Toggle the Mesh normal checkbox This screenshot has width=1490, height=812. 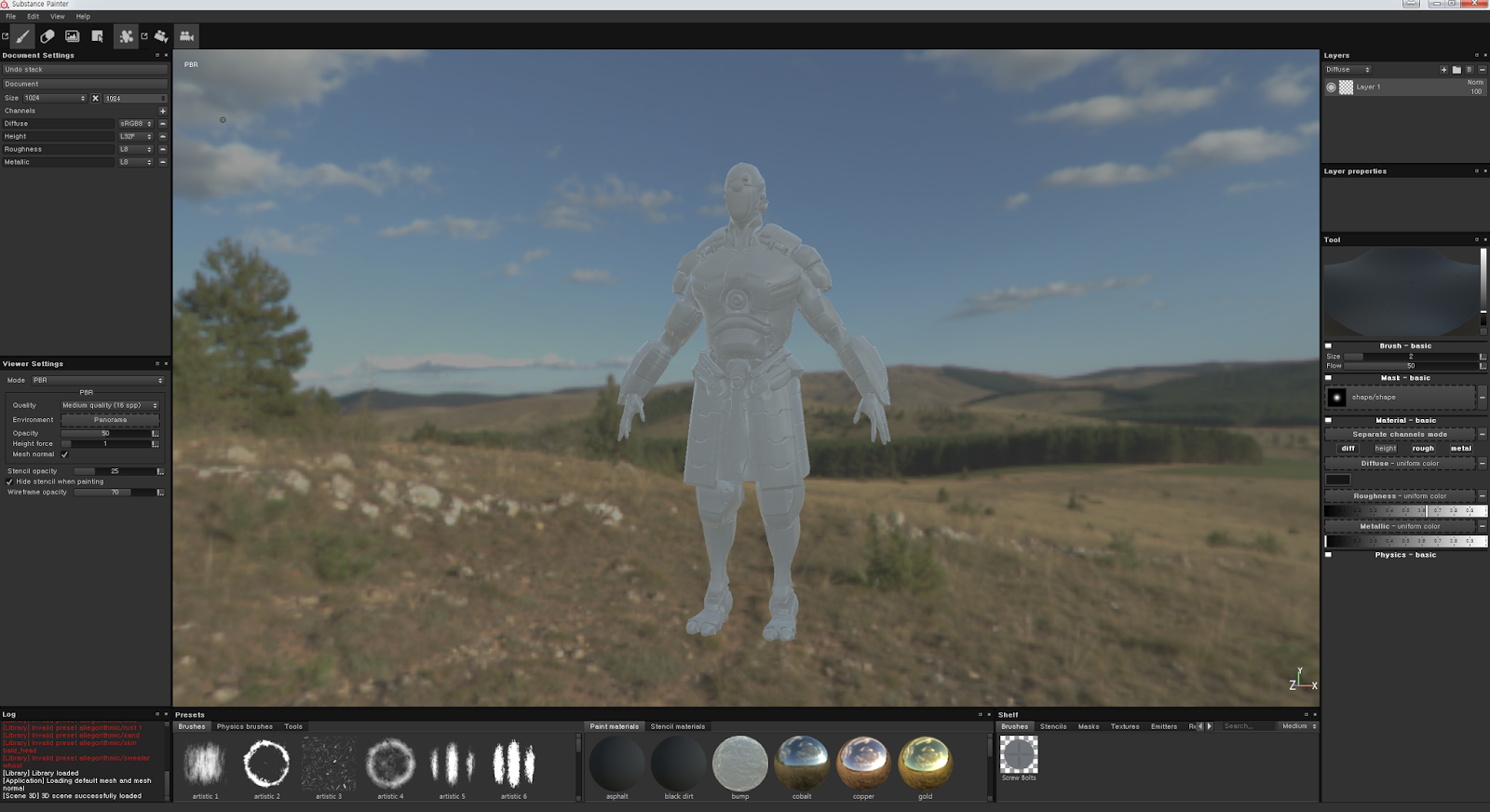(x=64, y=454)
